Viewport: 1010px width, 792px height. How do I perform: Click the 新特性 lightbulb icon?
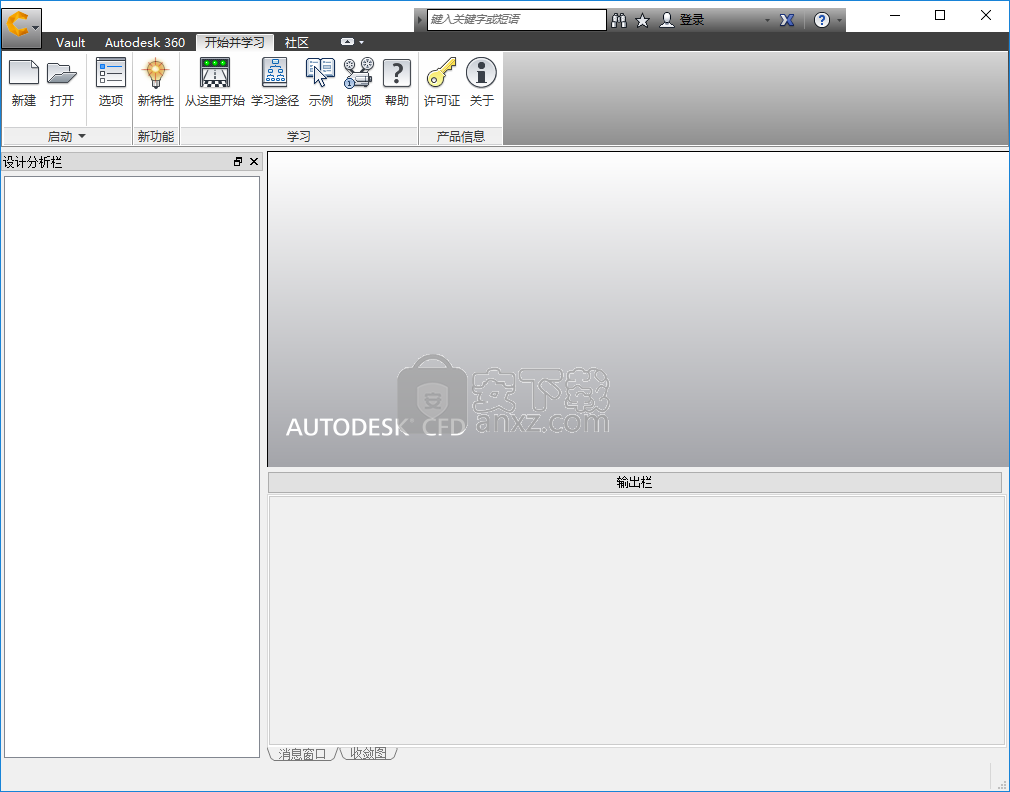(x=155, y=73)
